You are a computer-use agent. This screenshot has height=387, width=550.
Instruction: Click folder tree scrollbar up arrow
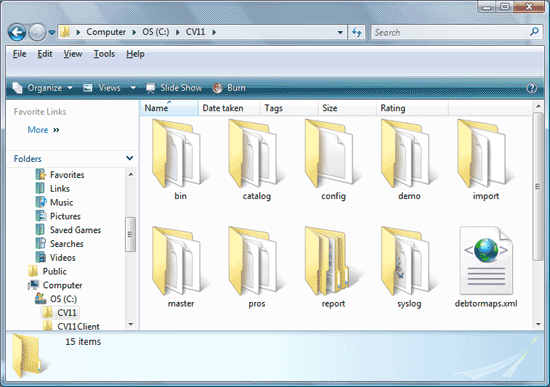pyautogui.click(x=131, y=174)
